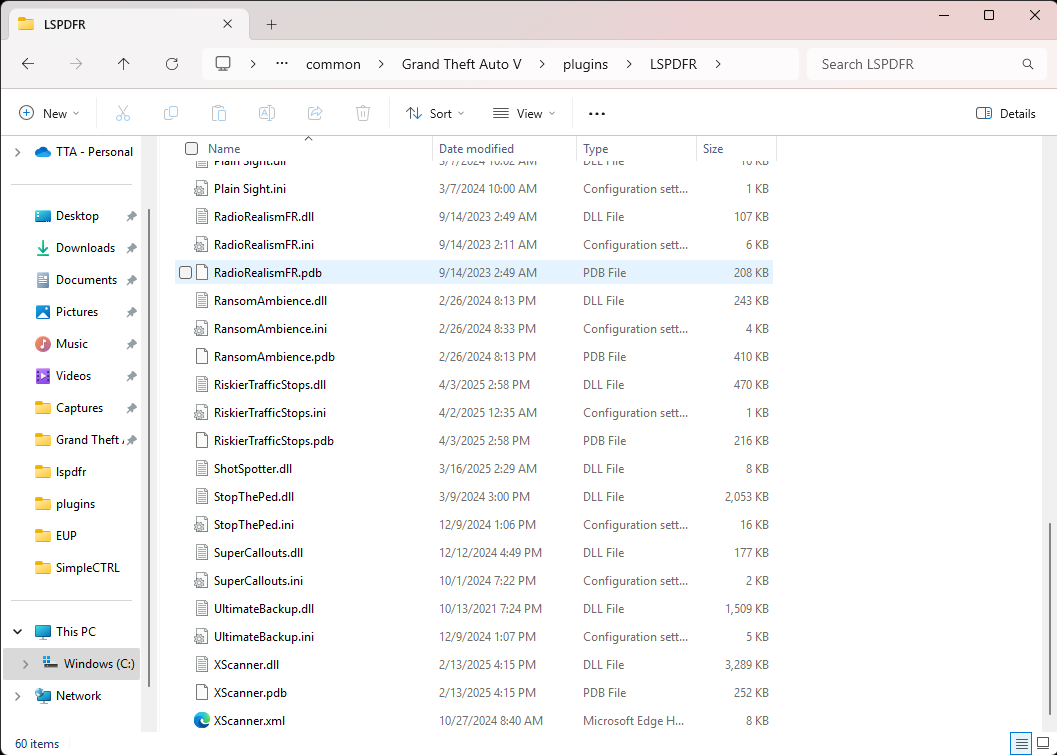
Task: Click the XScanner.xml Edge file icon
Action: point(202,721)
